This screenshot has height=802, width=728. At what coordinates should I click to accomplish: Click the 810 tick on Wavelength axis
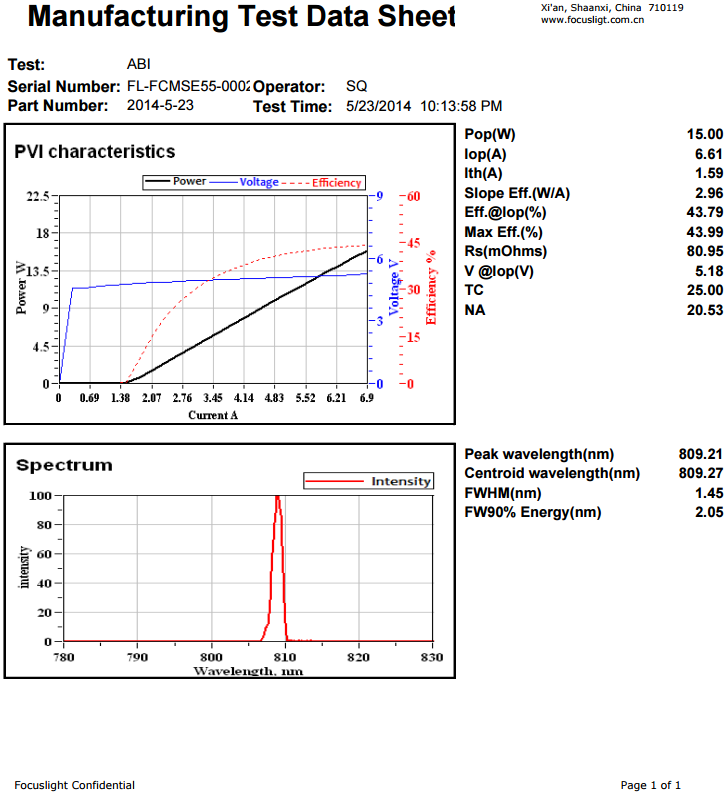[285, 657]
